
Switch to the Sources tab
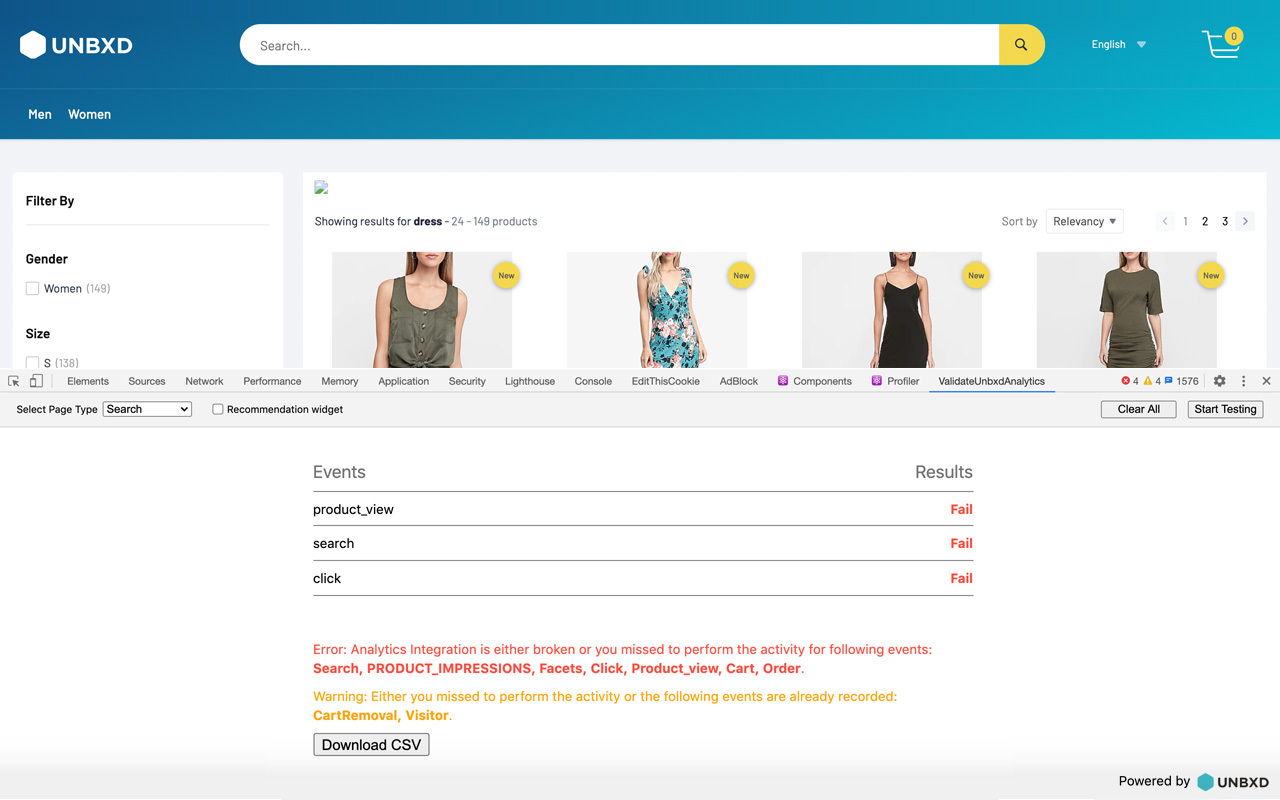[x=147, y=381]
